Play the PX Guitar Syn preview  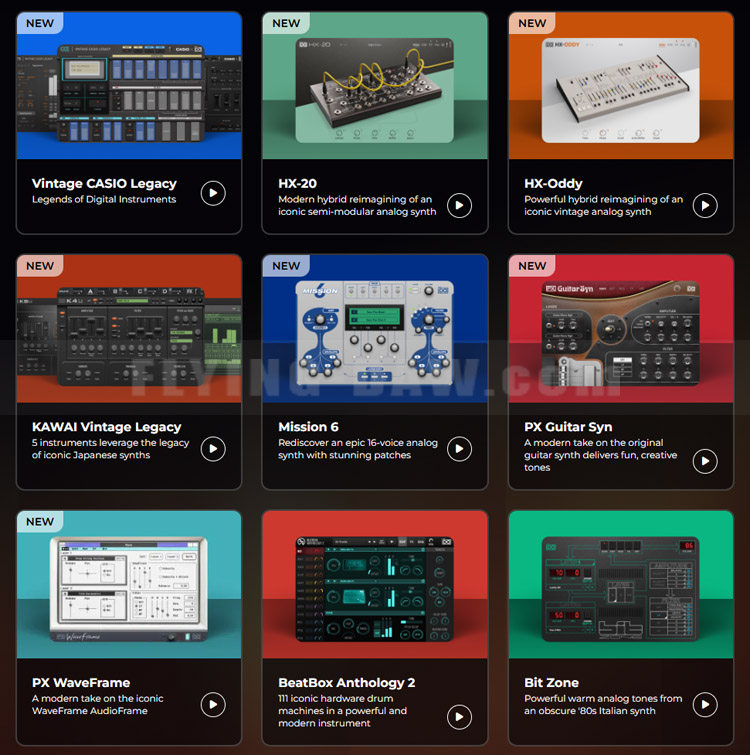(705, 461)
